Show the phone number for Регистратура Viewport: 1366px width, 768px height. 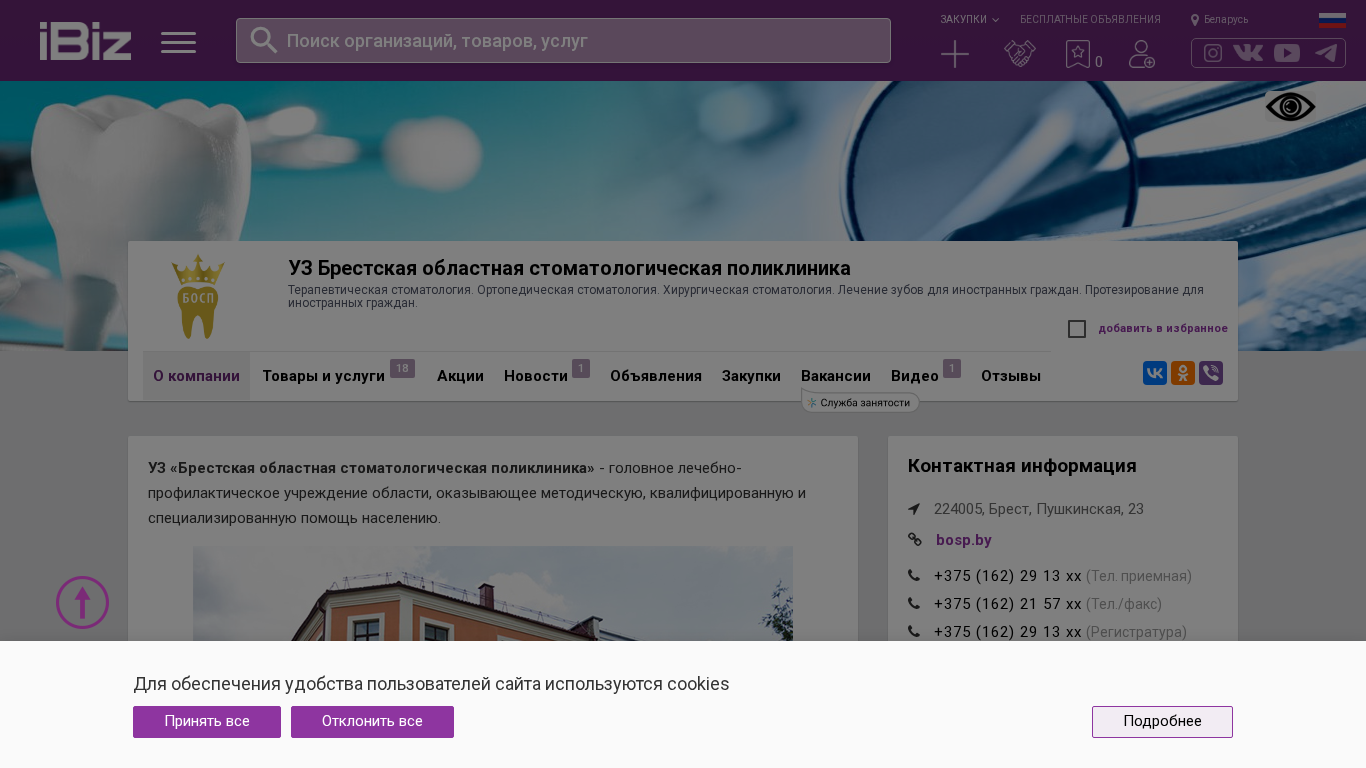tap(1008, 632)
